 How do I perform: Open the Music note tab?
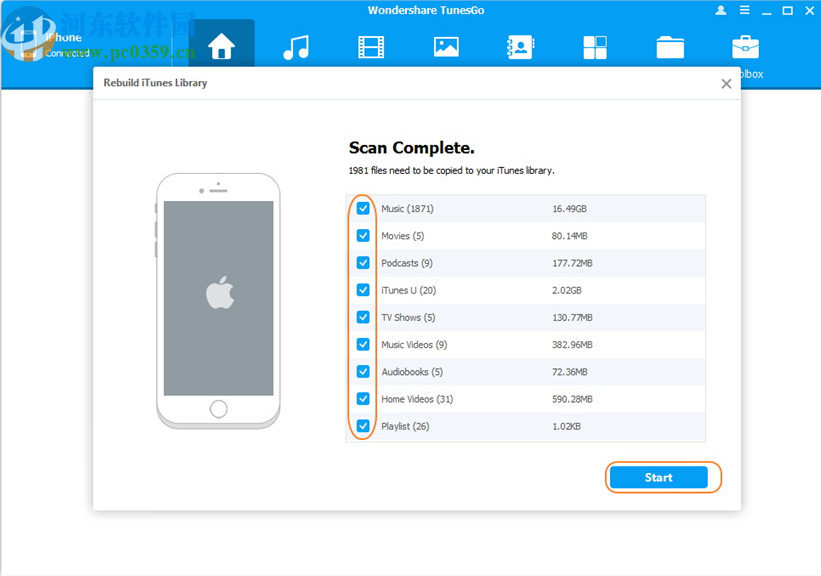(296, 48)
